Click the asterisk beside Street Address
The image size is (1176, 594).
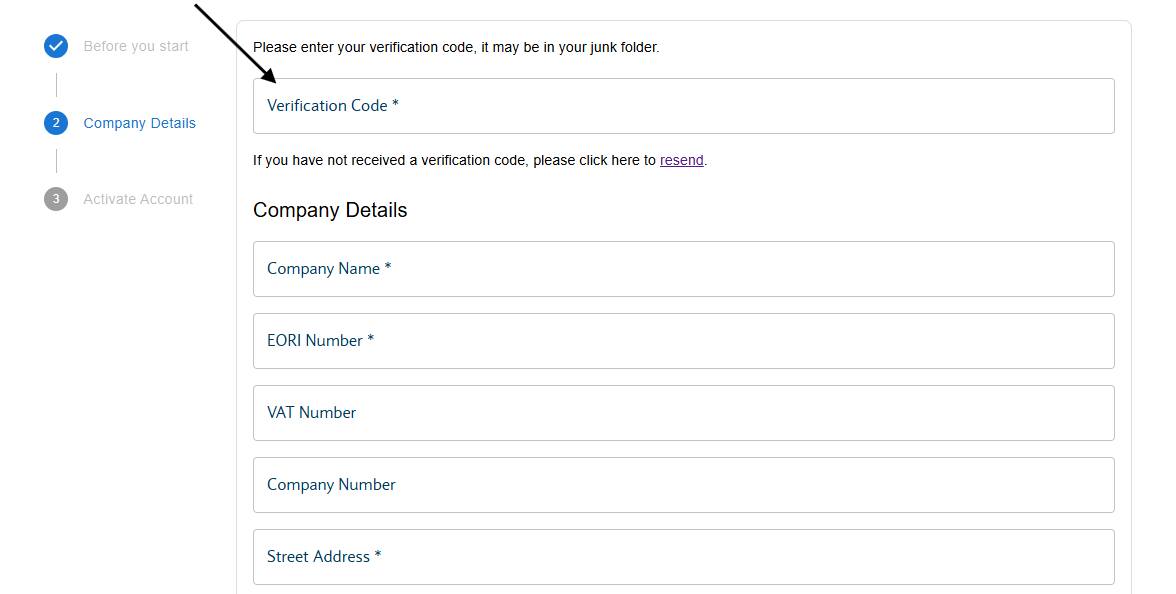(x=378, y=555)
